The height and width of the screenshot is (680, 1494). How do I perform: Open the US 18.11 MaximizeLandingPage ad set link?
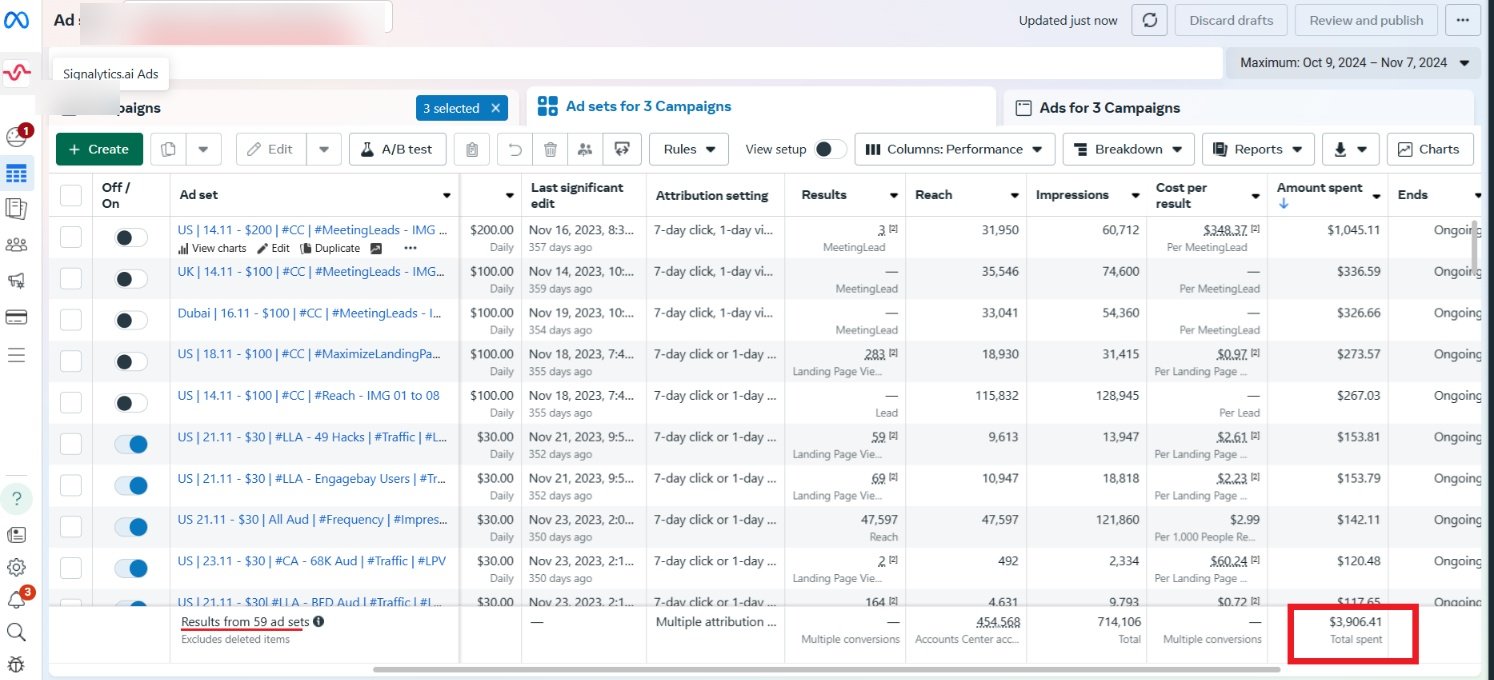point(309,354)
